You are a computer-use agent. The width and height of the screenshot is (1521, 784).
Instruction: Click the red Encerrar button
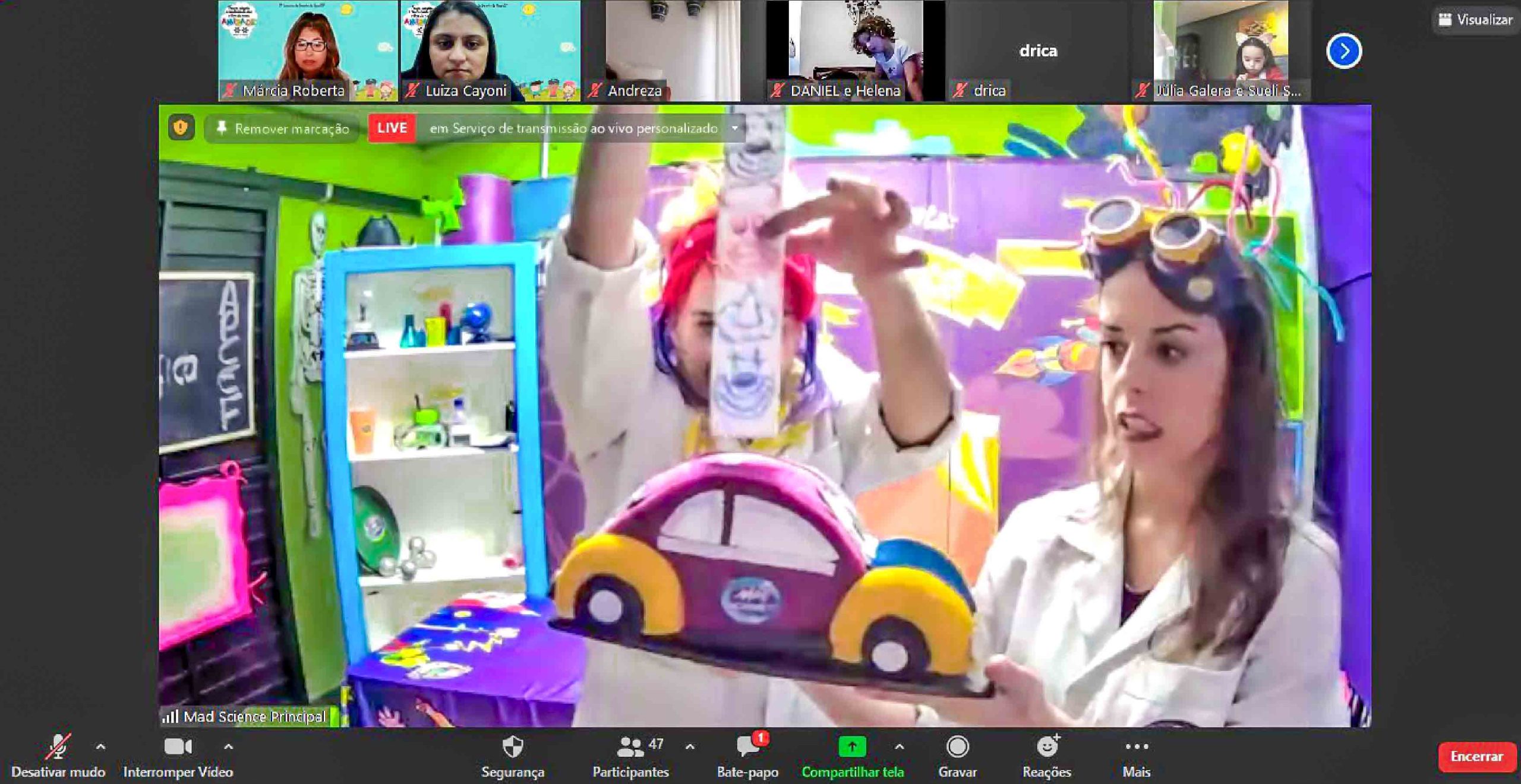[1476, 756]
